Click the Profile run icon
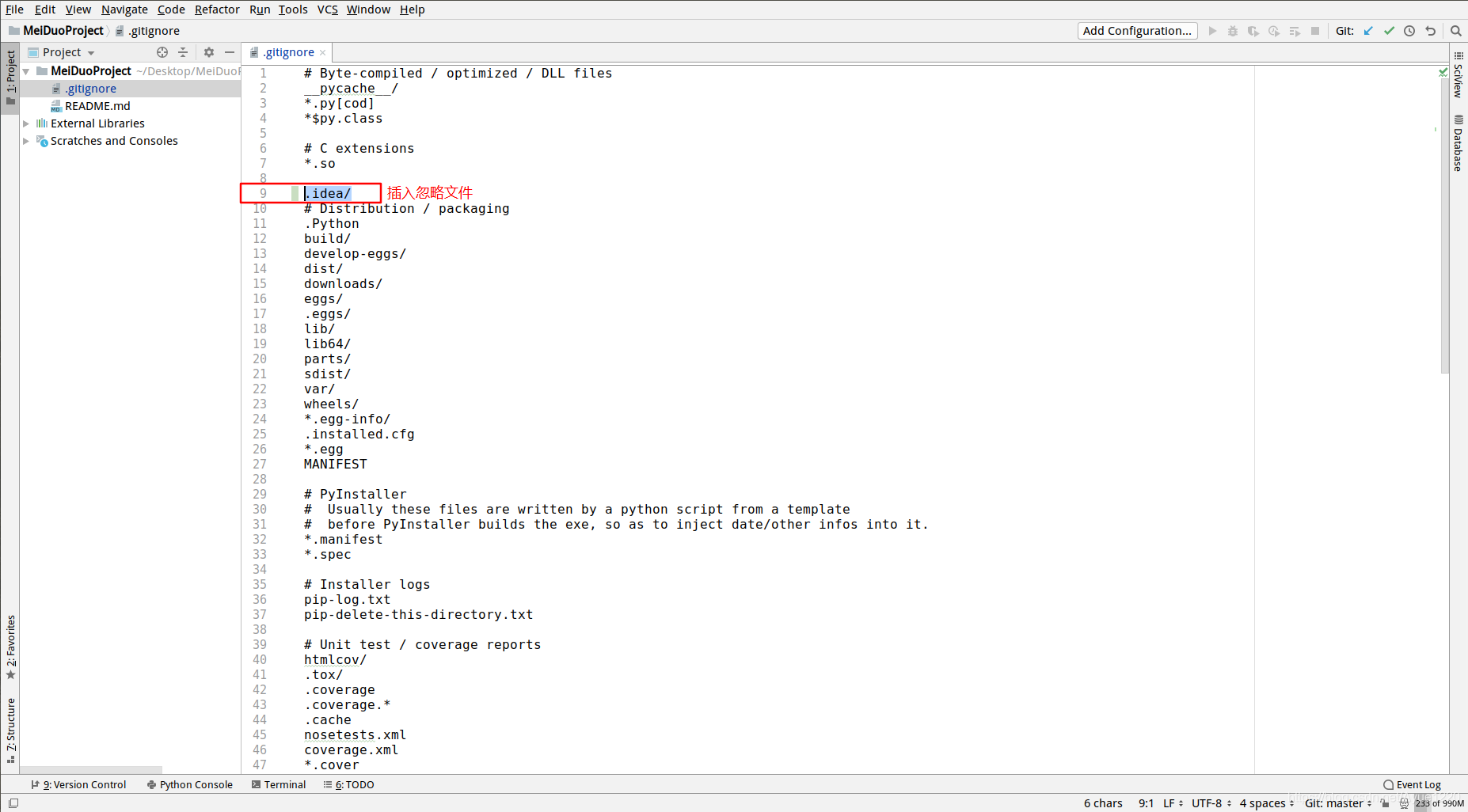Screen dimensions: 1468x812 [x=1274, y=31]
